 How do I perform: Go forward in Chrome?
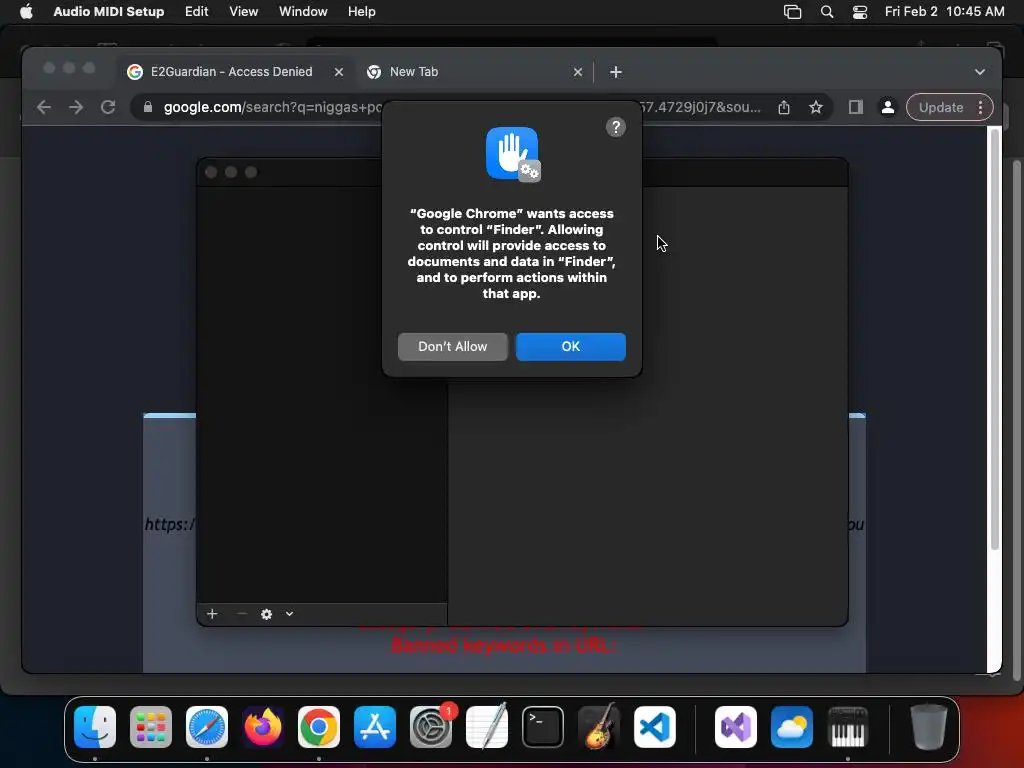pyautogui.click(x=76, y=107)
